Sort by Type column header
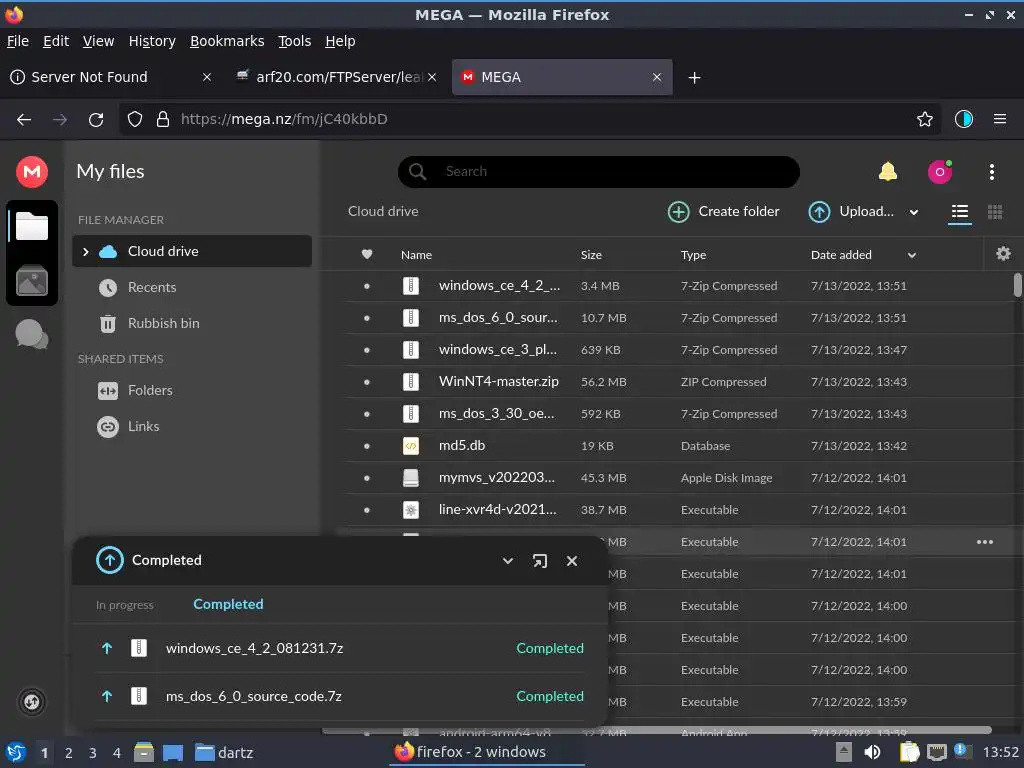Screen dimensions: 1024x768 tap(693, 255)
